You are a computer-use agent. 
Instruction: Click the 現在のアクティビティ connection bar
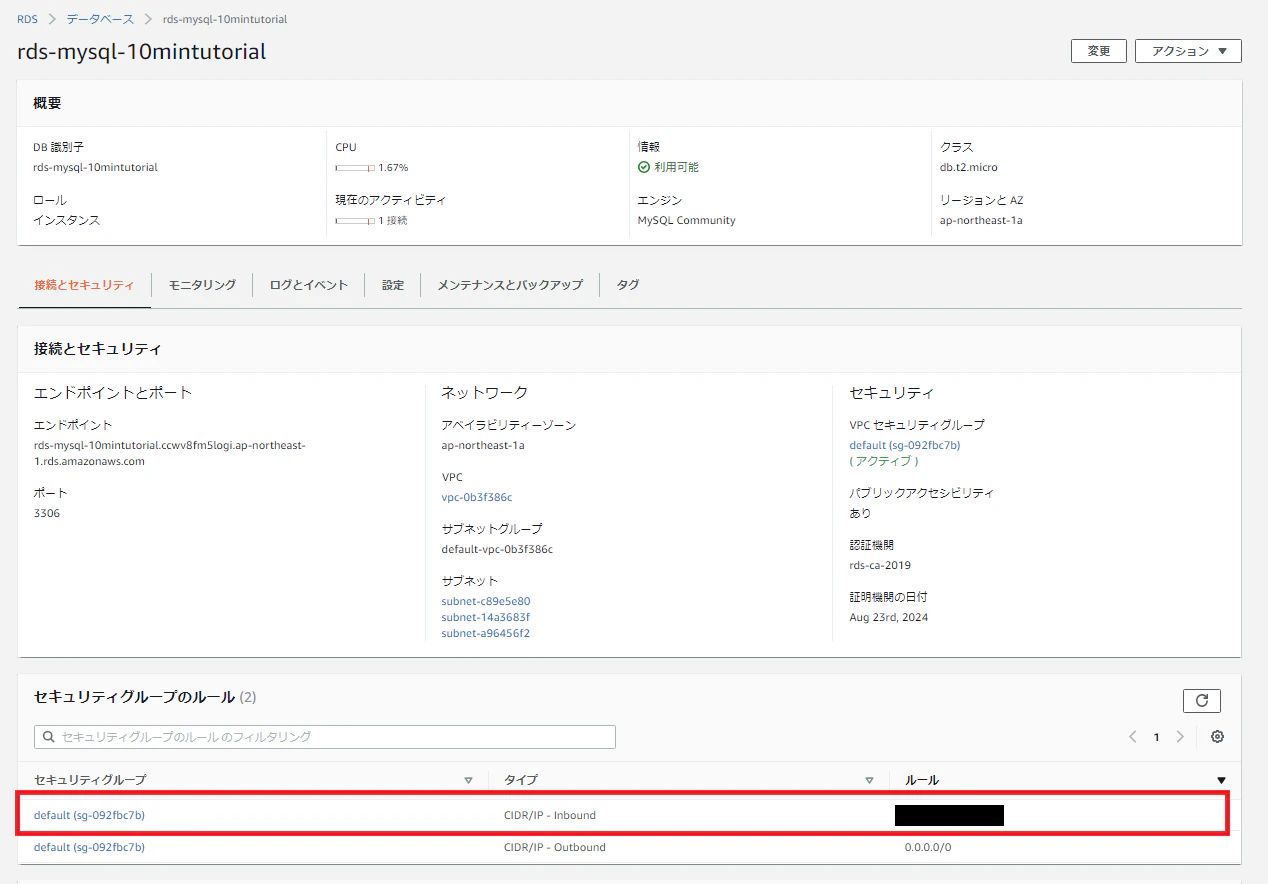(x=355, y=220)
